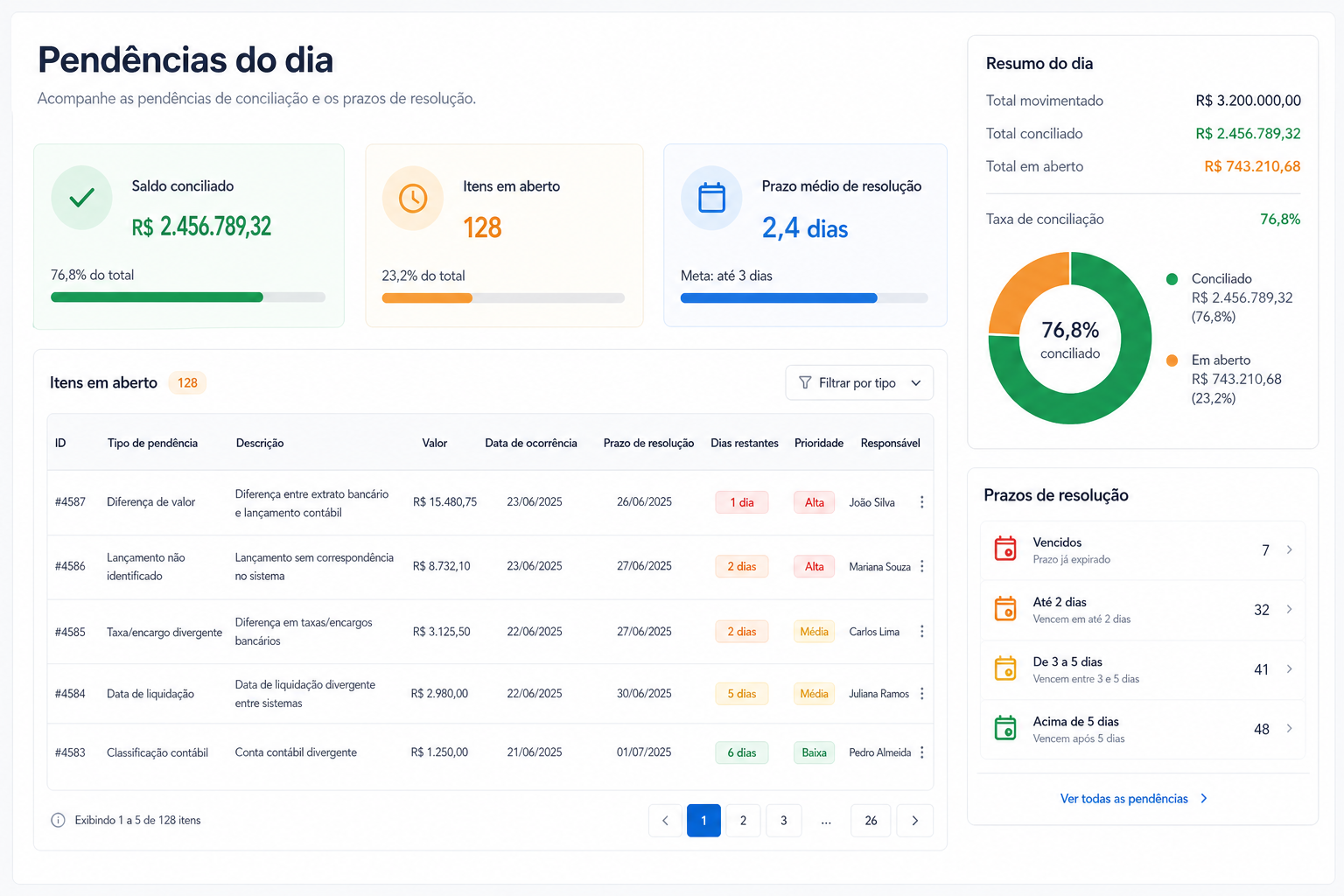Viewport: 1344px width, 896px height.
Task: Click the Vencidos count 7
Action: [1265, 550]
